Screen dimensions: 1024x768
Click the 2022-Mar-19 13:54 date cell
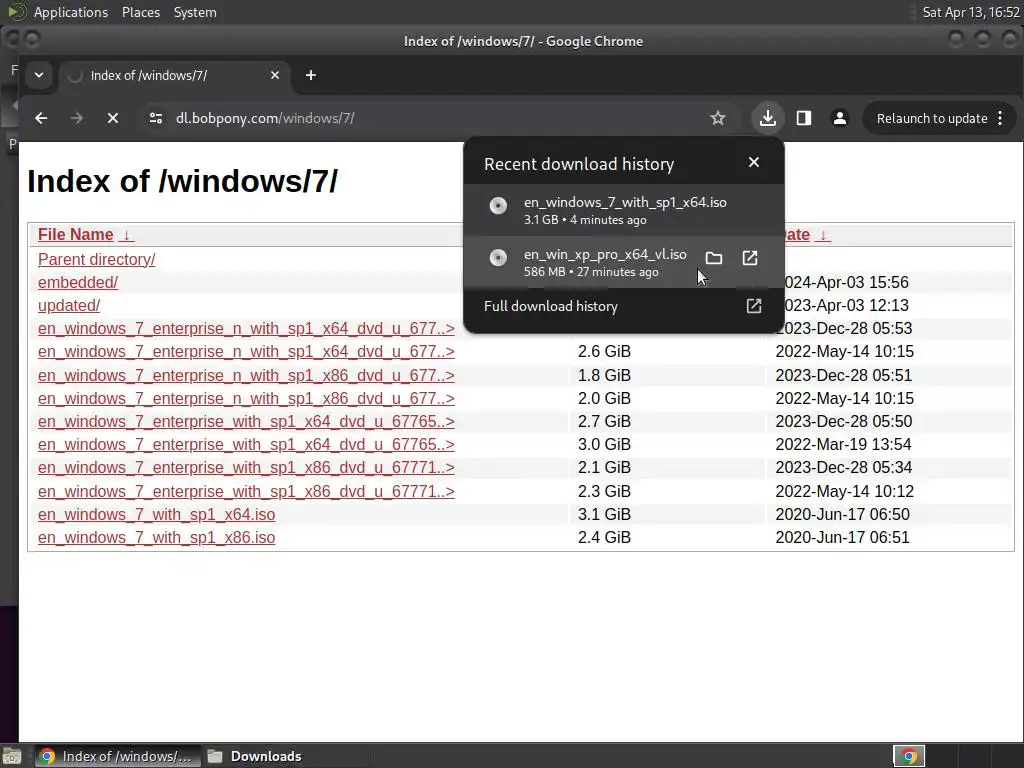pyautogui.click(x=843, y=444)
